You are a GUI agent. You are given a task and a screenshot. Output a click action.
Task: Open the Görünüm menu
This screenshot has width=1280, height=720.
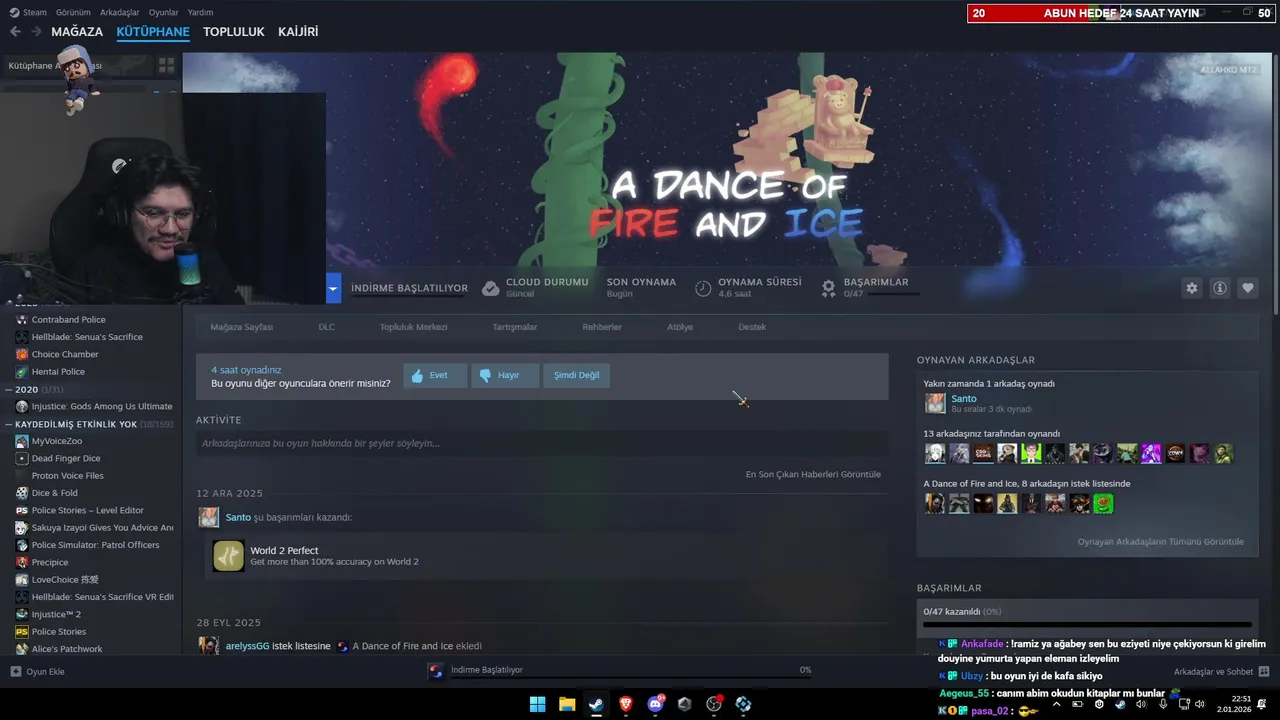pyautogui.click(x=73, y=13)
